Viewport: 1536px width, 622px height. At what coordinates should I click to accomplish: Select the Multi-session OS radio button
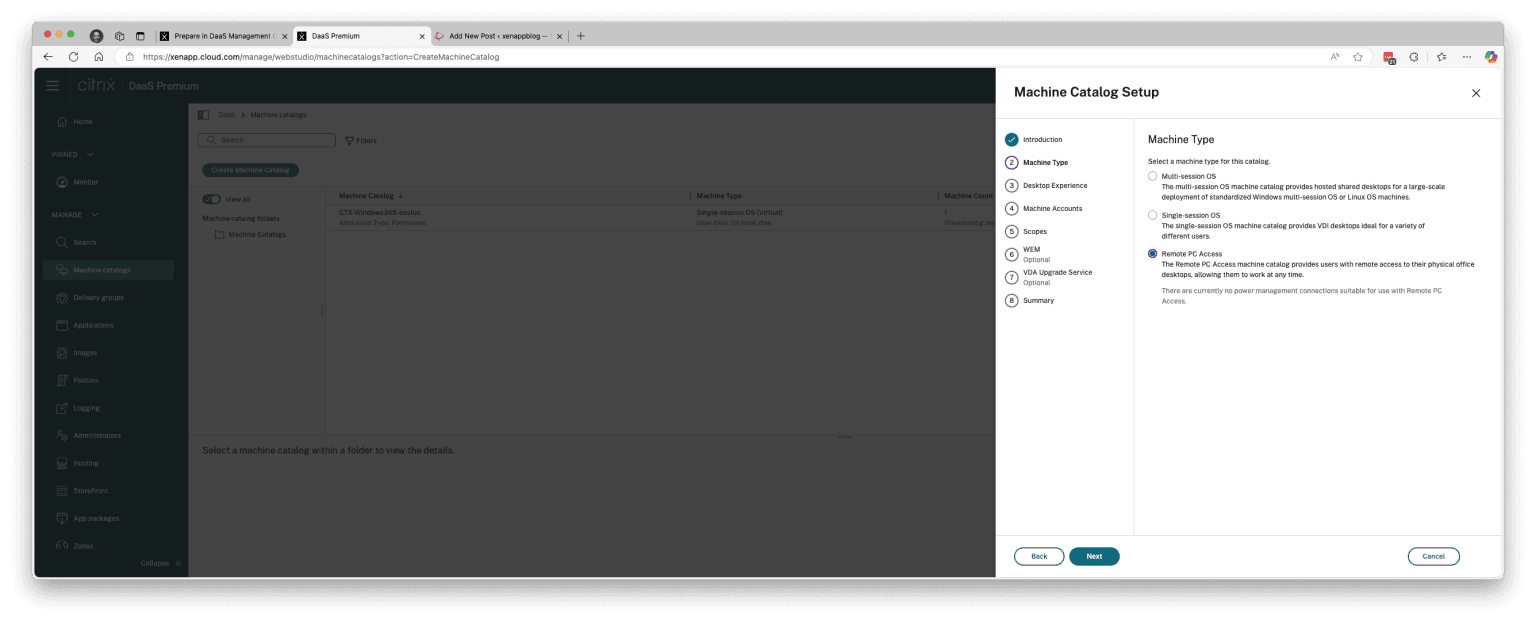[x=1152, y=175]
